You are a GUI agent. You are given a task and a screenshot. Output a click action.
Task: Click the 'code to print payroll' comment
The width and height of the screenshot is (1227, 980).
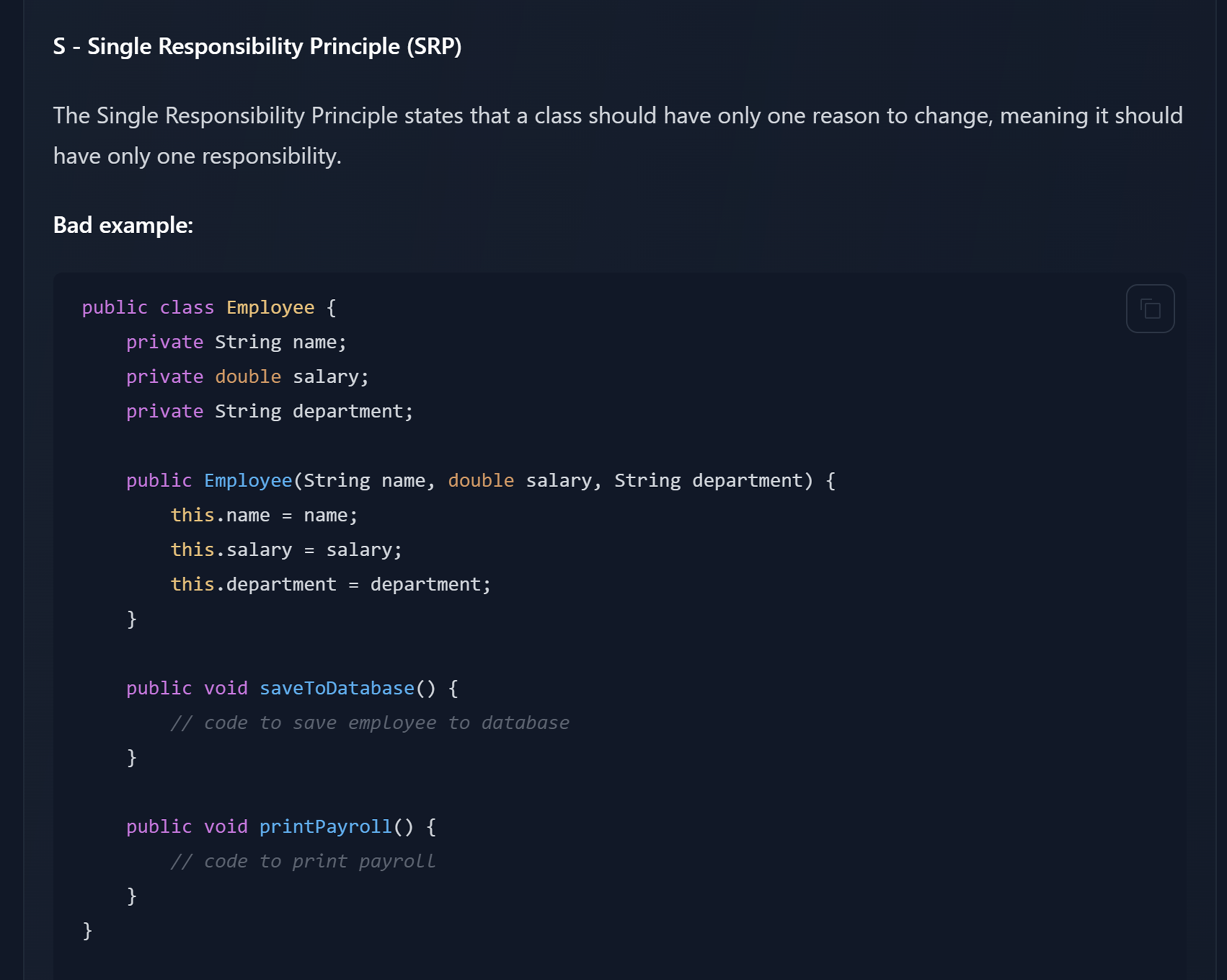[303, 861]
